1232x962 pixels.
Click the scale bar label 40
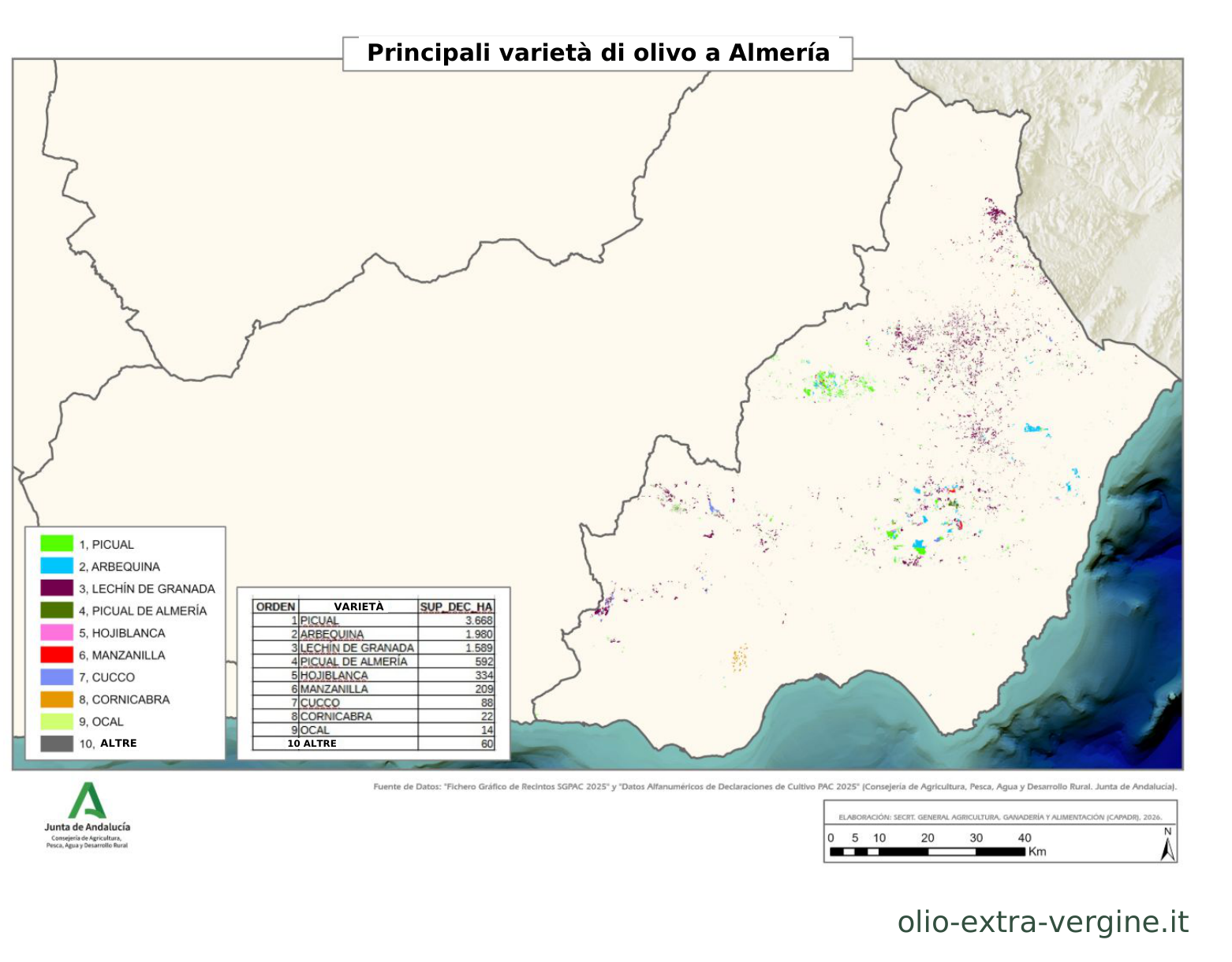1025,837
